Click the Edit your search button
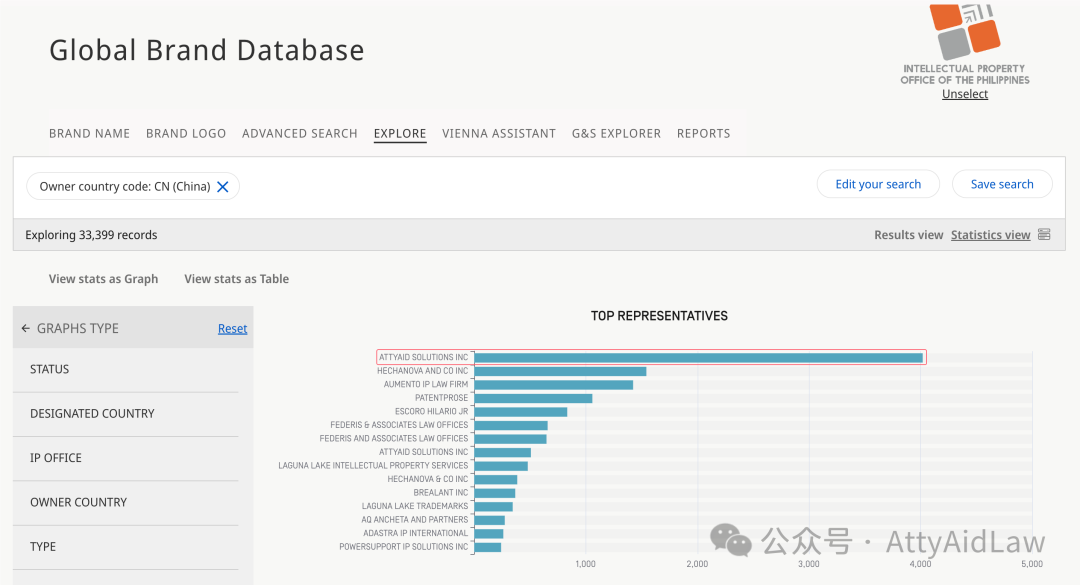The width and height of the screenshot is (1080, 585). 878,184
